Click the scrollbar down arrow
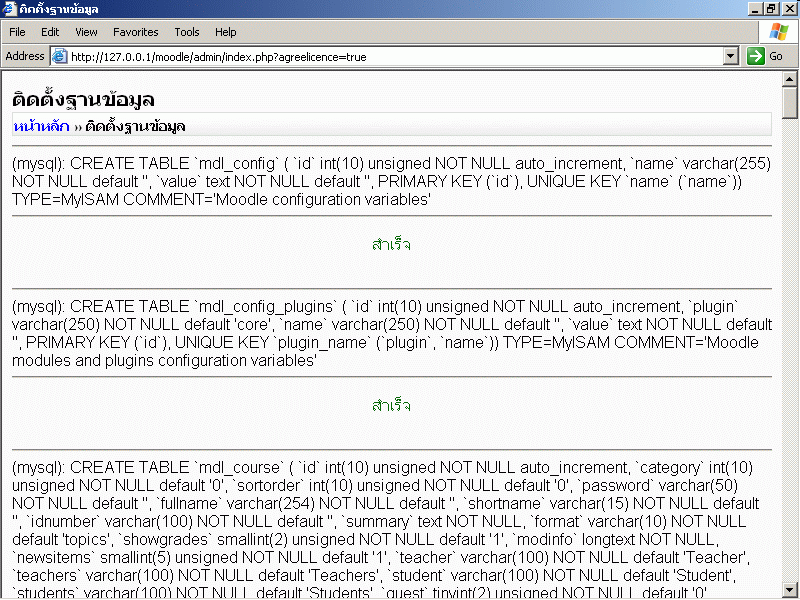The image size is (800, 600). [790, 590]
